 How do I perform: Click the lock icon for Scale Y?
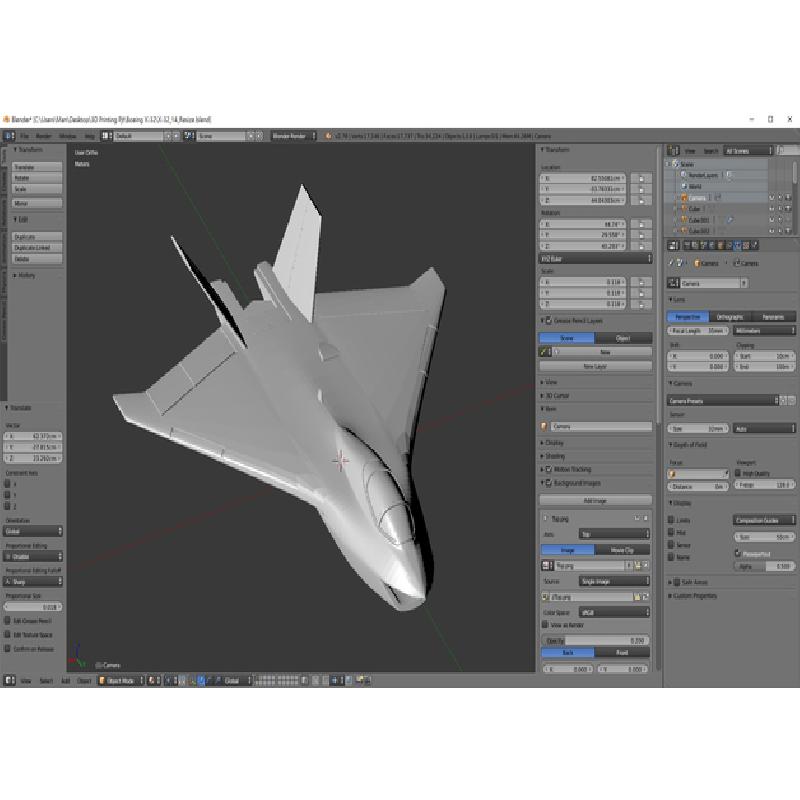click(641, 293)
